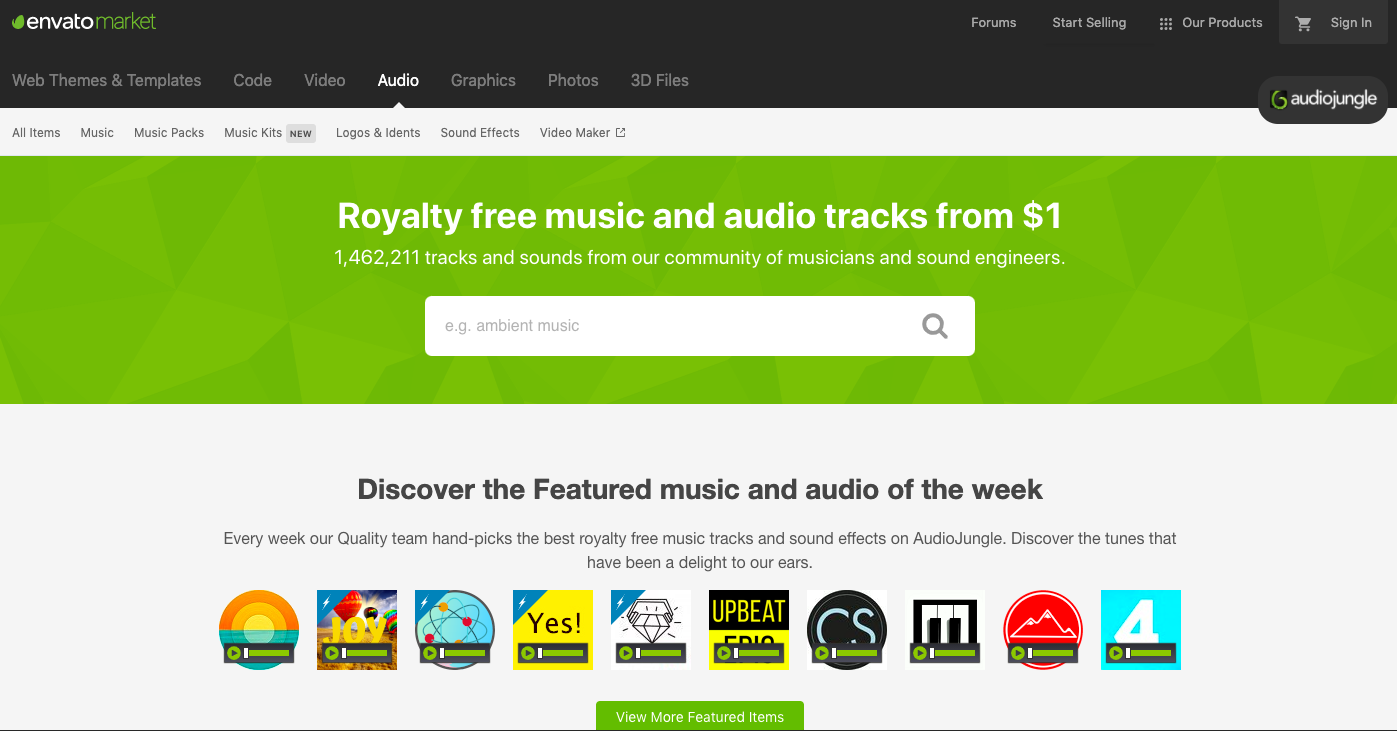Click the search magnifier icon
1397x731 pixels.
point(935,326)
